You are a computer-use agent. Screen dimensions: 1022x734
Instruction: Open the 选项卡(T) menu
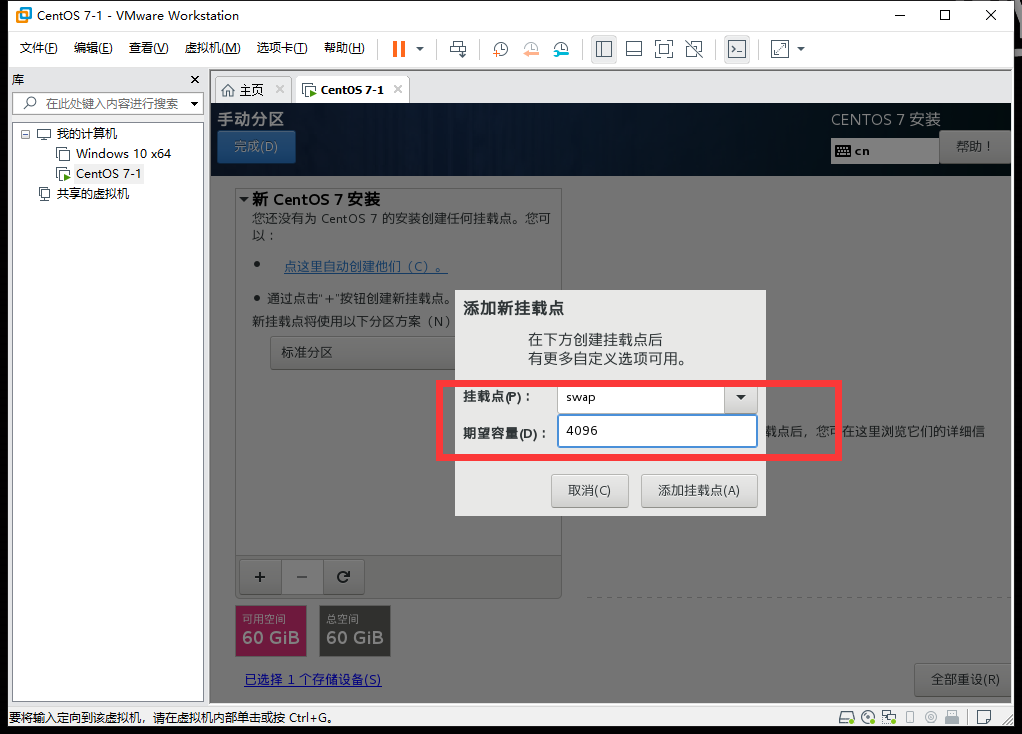pos(282,48)
